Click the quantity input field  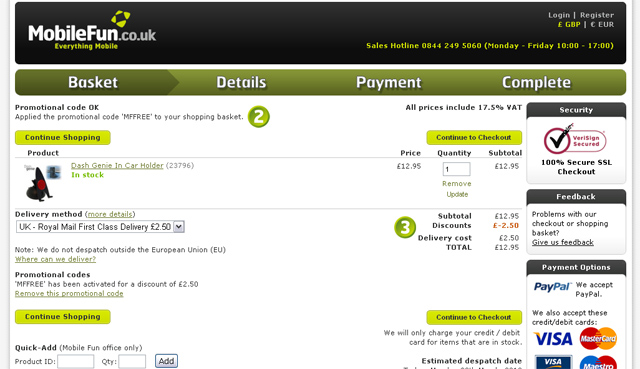coord(456,169)
